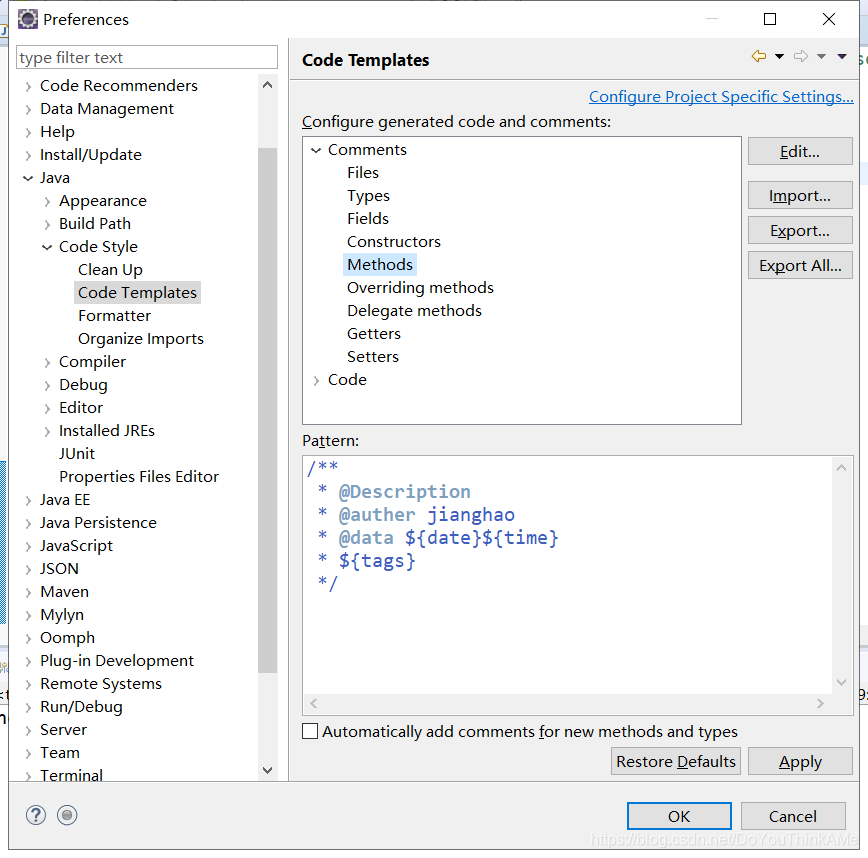Select Clean Up preference page

click(x=110, y=270)
